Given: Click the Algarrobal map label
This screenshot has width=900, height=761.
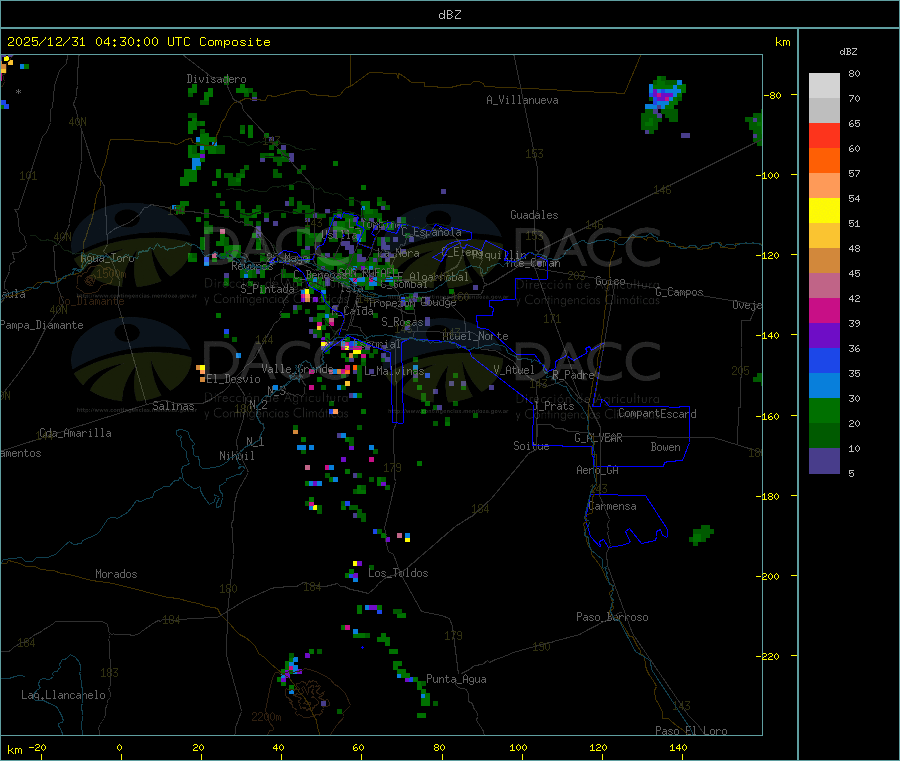Looking at the screenshot, I should tap(439, 277).
